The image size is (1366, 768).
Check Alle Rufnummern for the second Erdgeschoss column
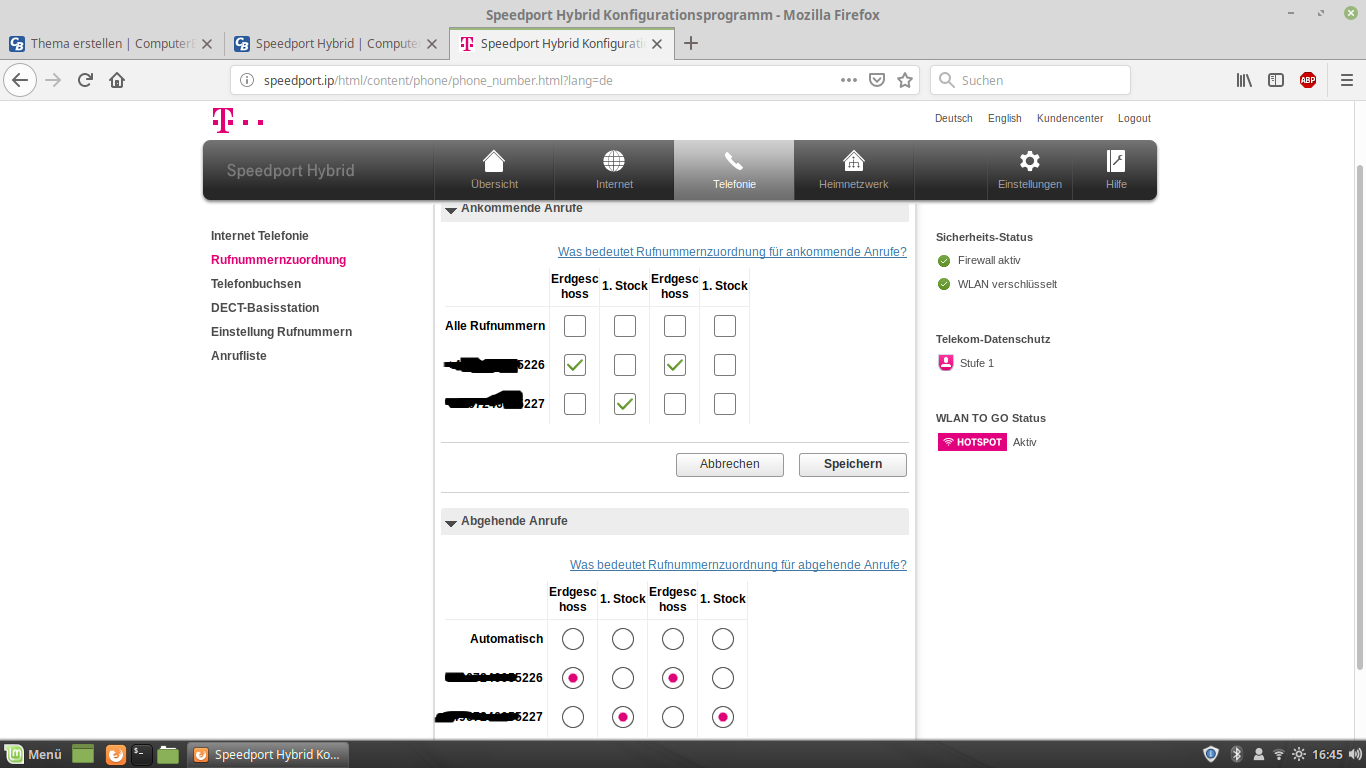(675, 326)
